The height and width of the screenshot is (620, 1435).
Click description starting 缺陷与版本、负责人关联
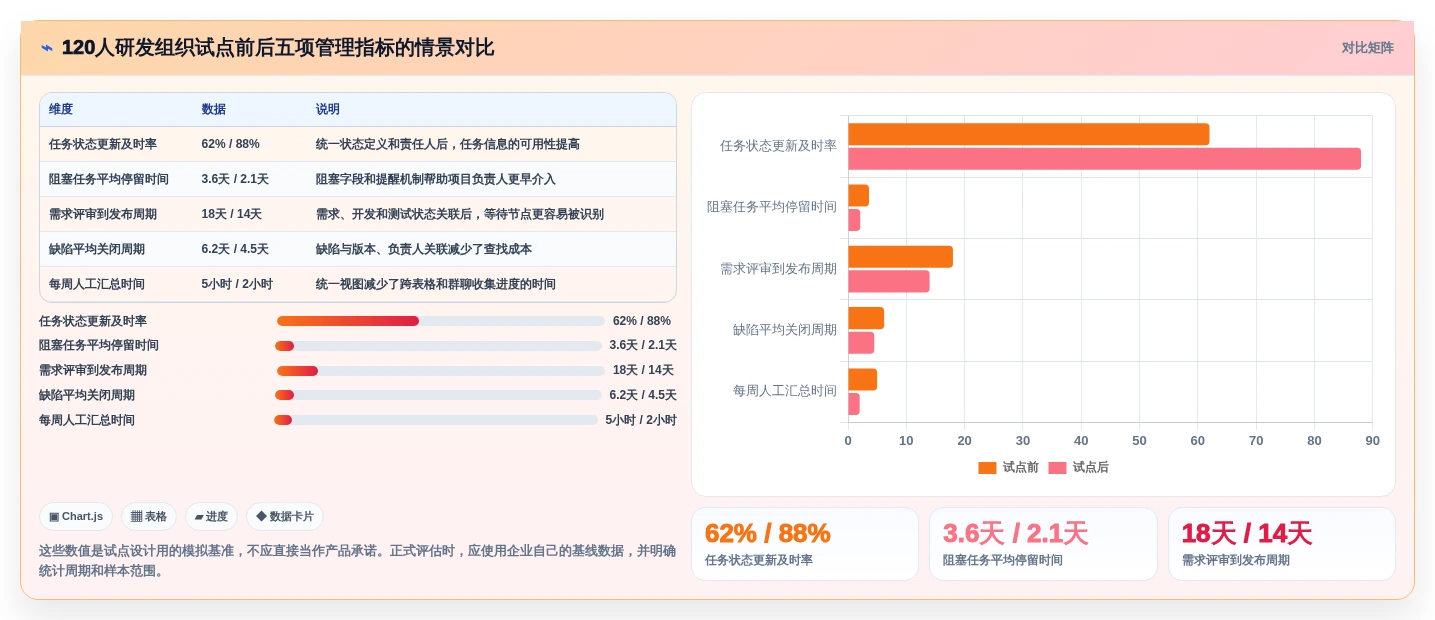point(423,249)
